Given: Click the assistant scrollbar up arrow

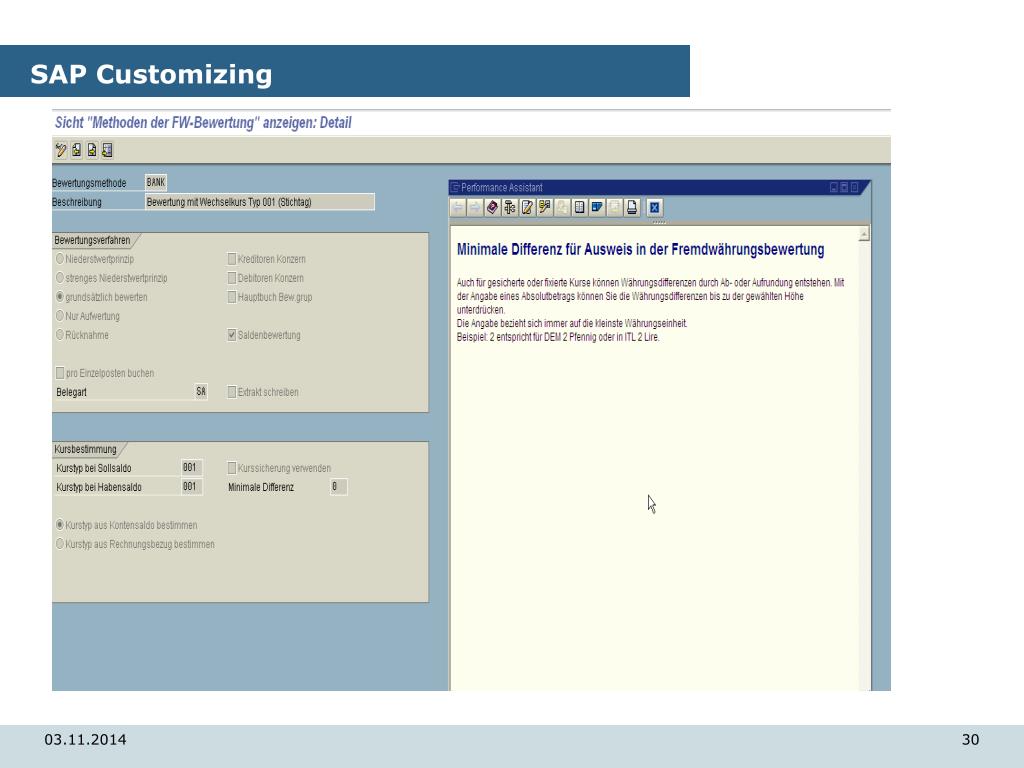Looking at the screenshot, I should coord(864,234).
